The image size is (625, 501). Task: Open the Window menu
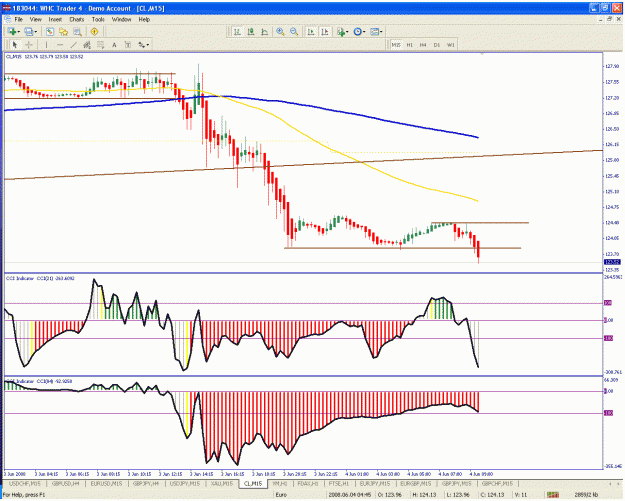tap(121, 19)
